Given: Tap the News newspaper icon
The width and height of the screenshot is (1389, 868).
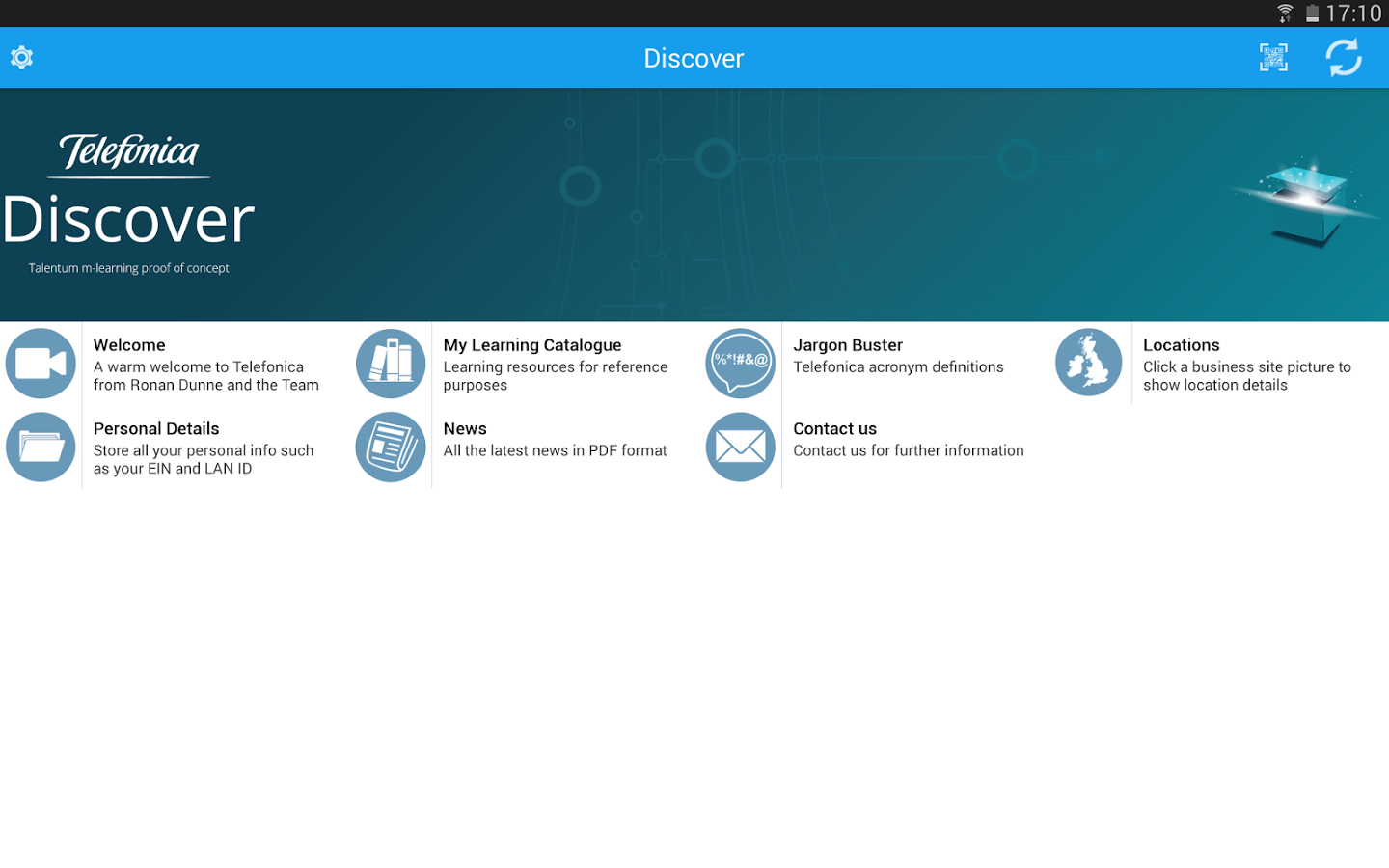Looking at the screenshot, I should [391, 448].
